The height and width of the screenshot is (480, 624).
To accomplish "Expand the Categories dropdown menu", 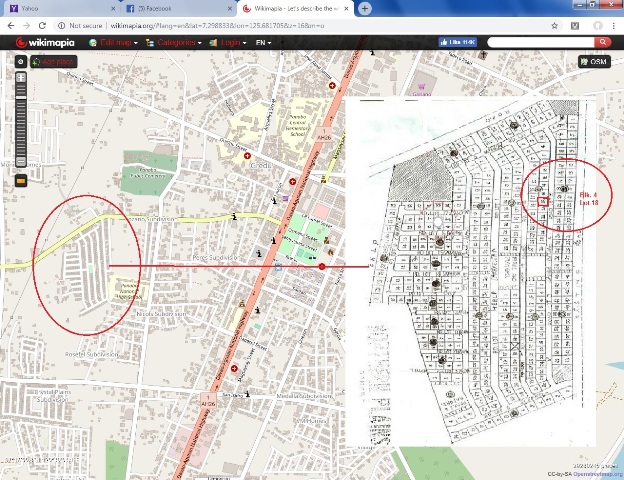I will click(x=174, y=43).
